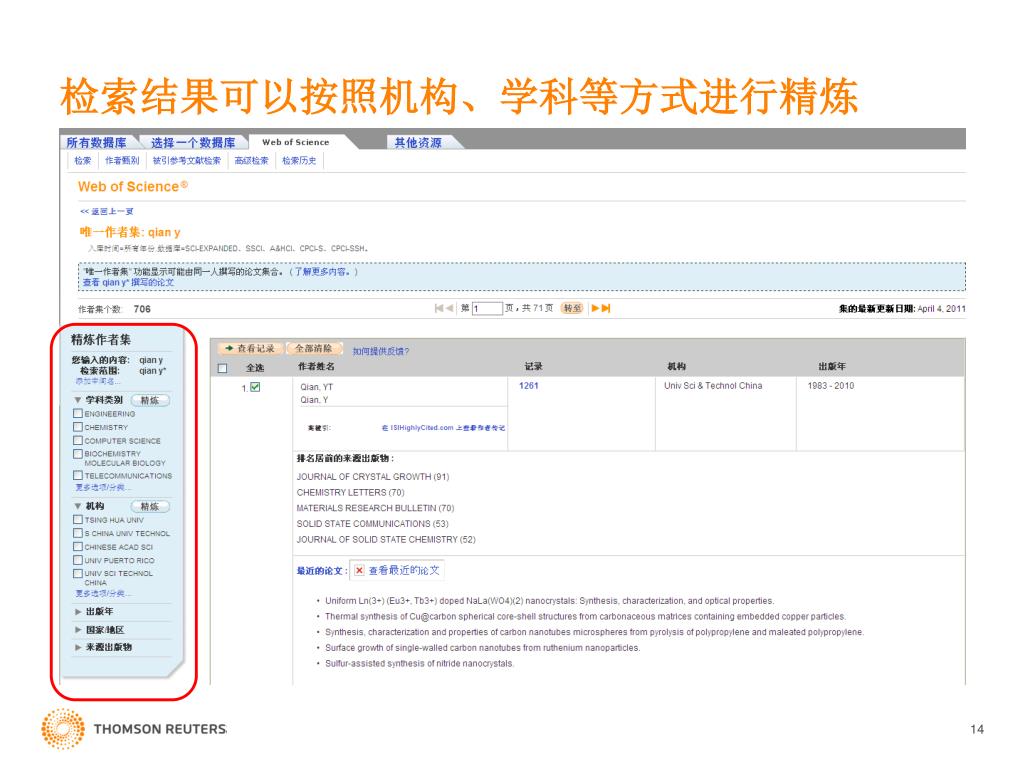Open the 其他资源 tab
The image size is (1024, 768).
click(x=417, y=142)
